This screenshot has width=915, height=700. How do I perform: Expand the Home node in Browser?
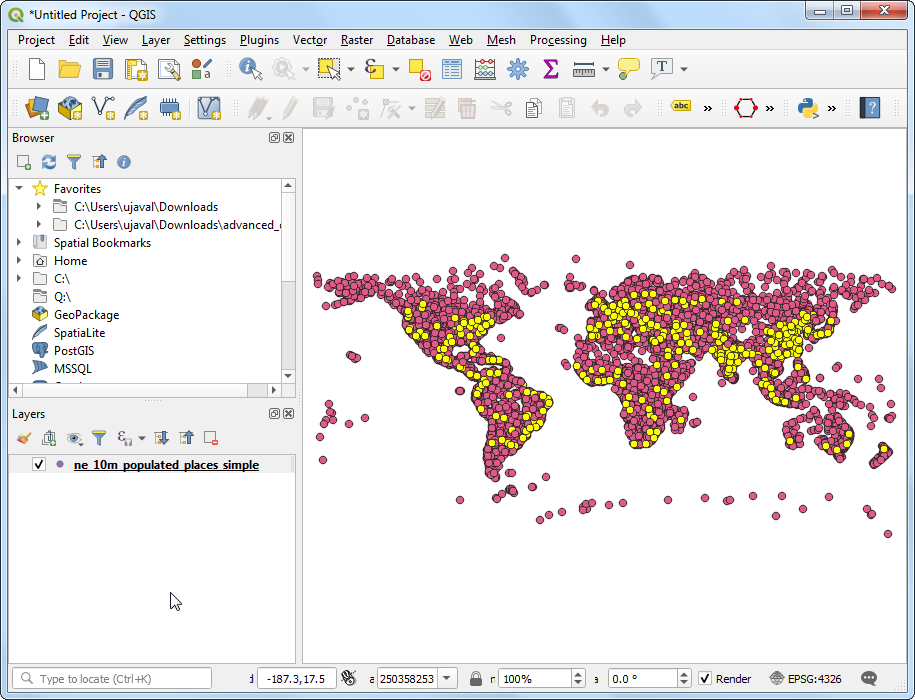coord(19,261)
